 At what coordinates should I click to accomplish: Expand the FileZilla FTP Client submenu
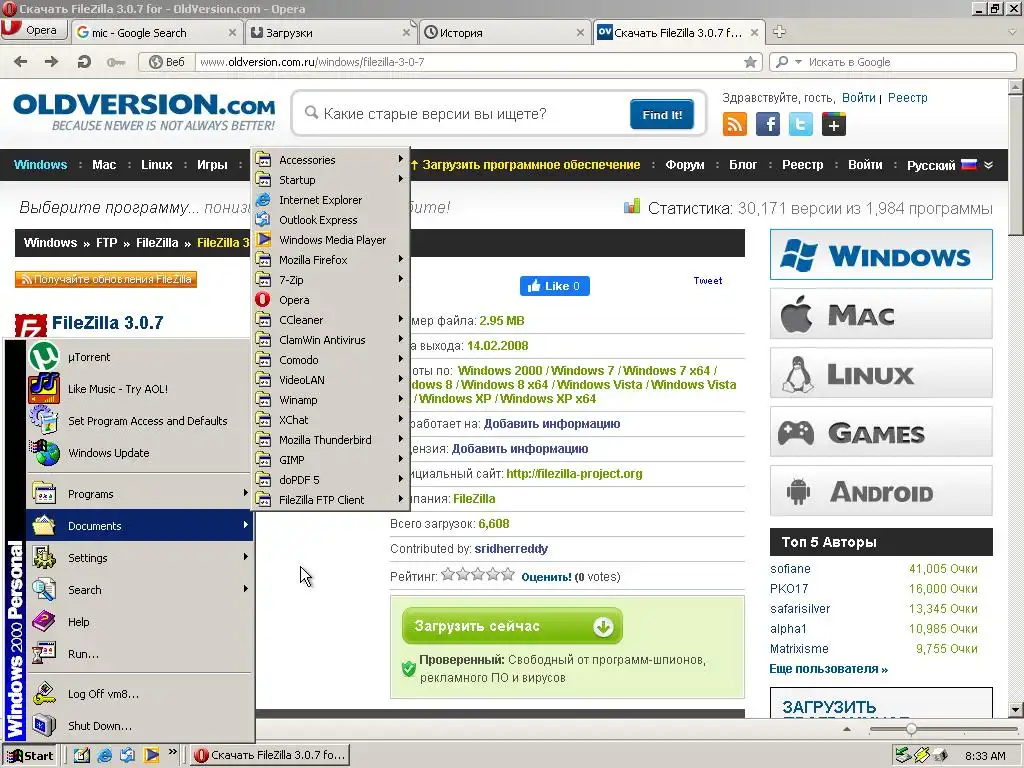pos(330,500)
